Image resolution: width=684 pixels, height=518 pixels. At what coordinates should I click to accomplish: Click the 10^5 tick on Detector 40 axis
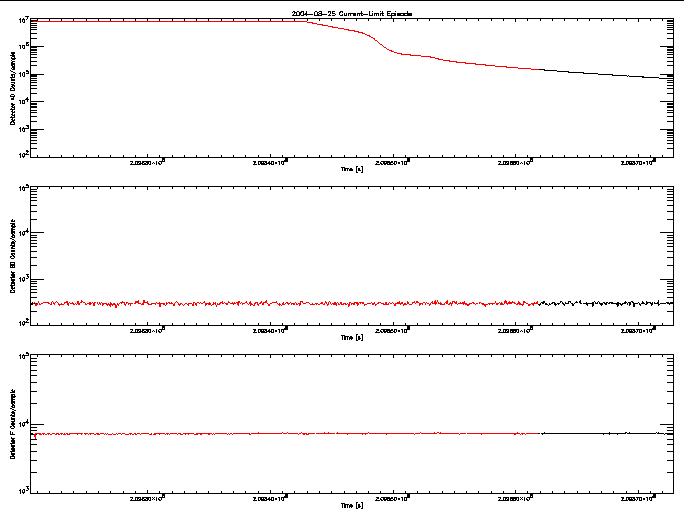pyautogui.click(x=24, y=74)
